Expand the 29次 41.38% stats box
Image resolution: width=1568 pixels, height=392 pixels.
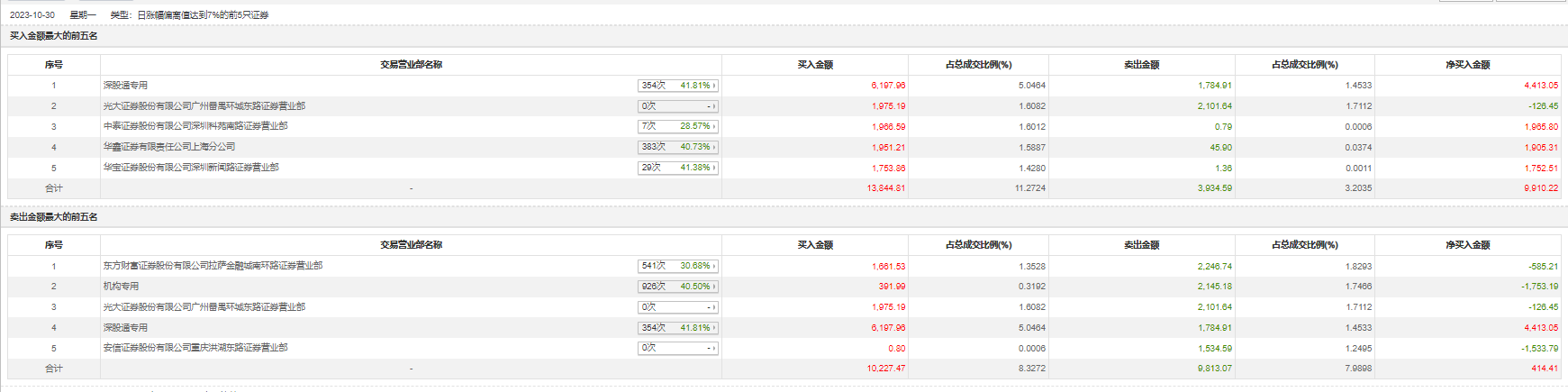click(677, 168)
